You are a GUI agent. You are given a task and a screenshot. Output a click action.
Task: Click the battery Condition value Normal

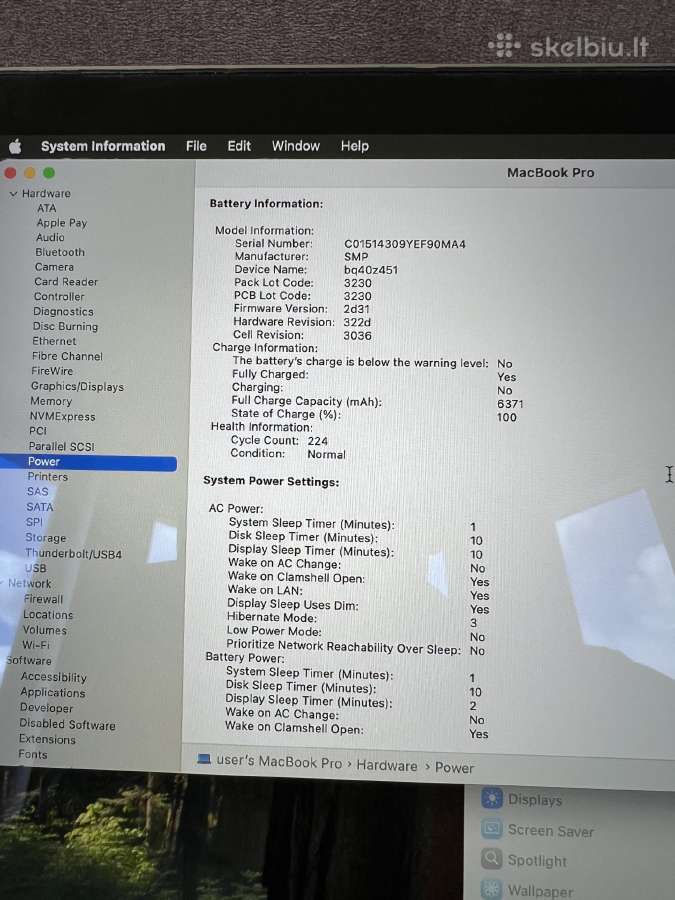click(x=326, y=454)
